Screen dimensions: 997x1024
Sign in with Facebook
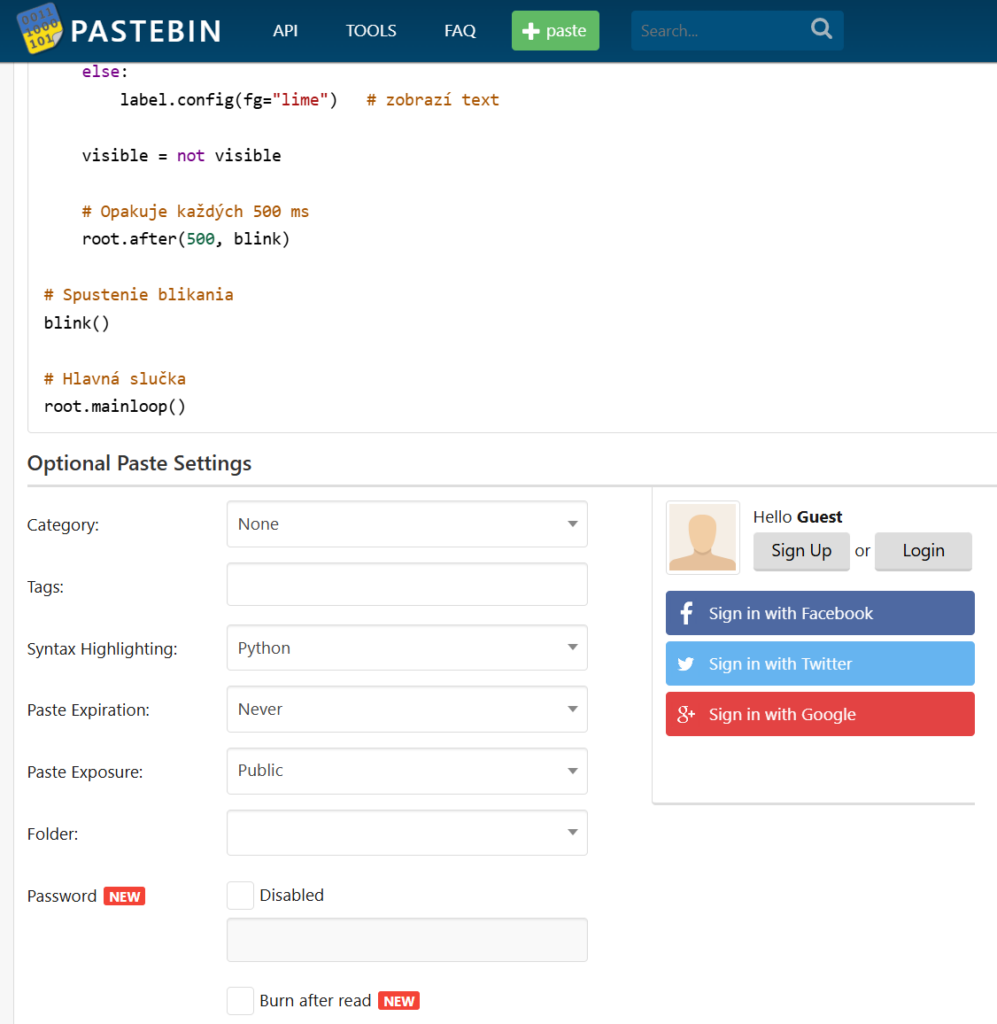click(820, 613)
